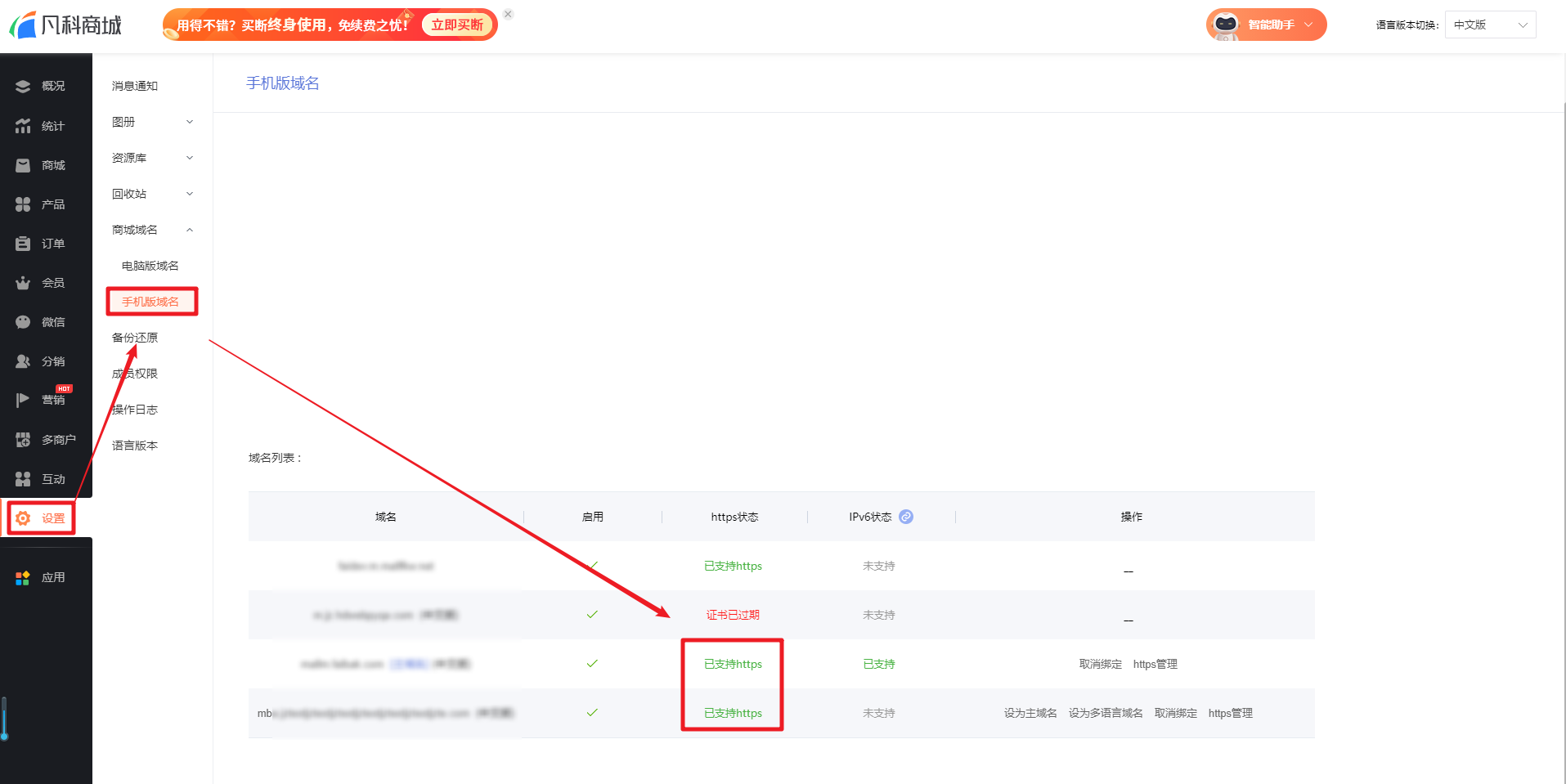
Task: Click the 订单 orders icon
Action: pos(23,244)
